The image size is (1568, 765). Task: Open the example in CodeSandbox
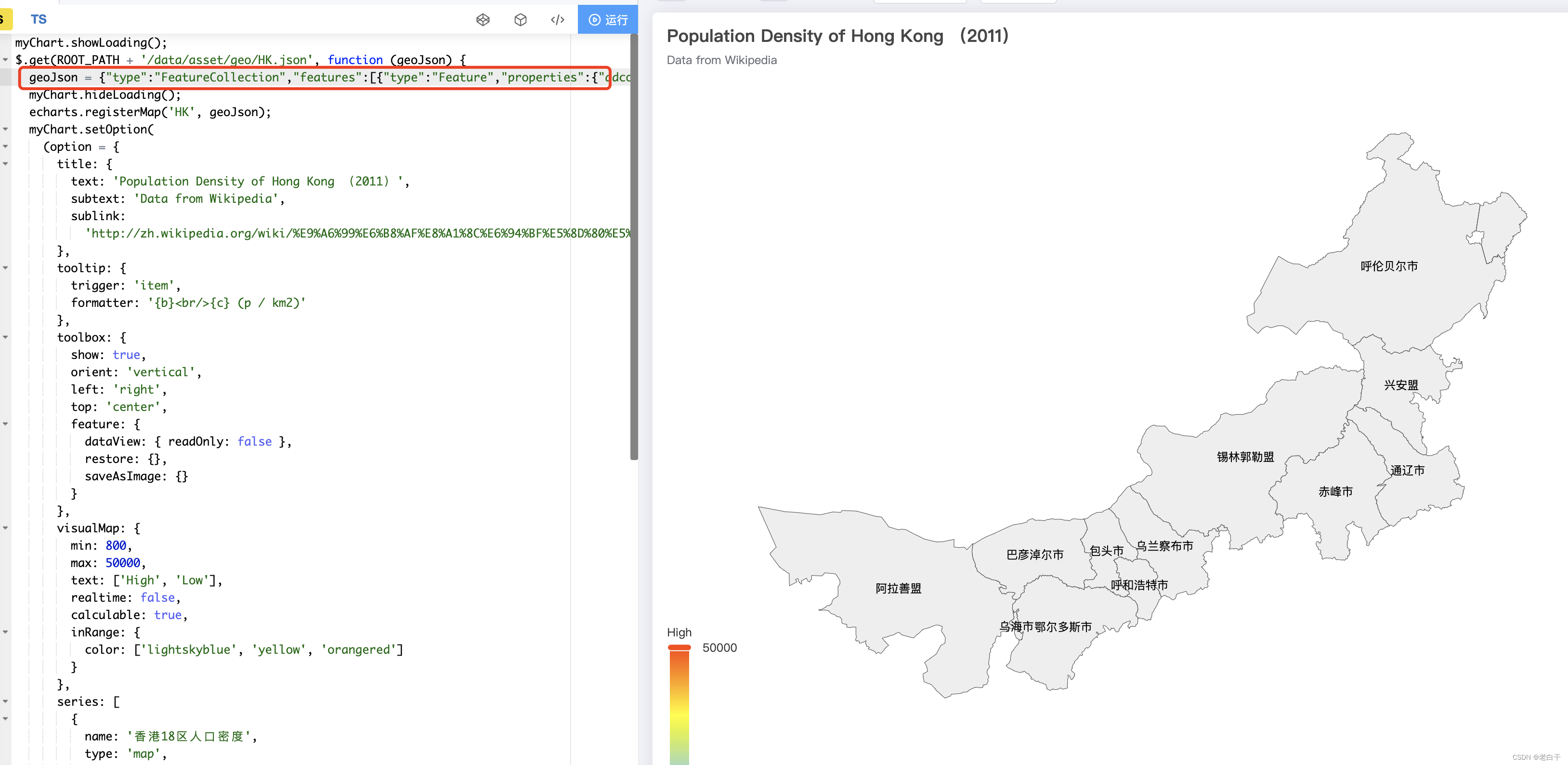(x=520, y=20)
